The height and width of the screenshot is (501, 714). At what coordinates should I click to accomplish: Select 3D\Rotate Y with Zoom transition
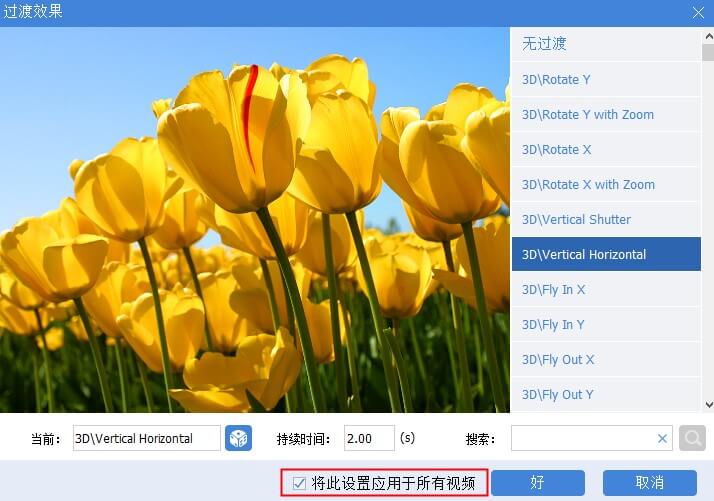pyautogui.click(x=606, y=114)
